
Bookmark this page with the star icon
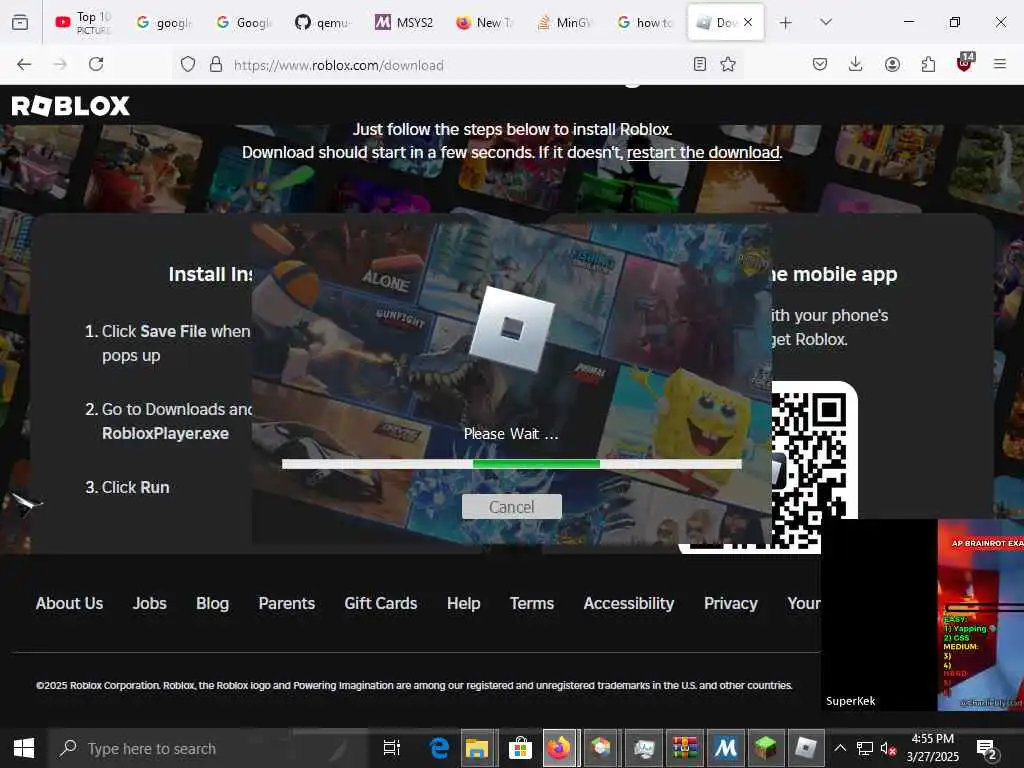(x=728, y=64)
